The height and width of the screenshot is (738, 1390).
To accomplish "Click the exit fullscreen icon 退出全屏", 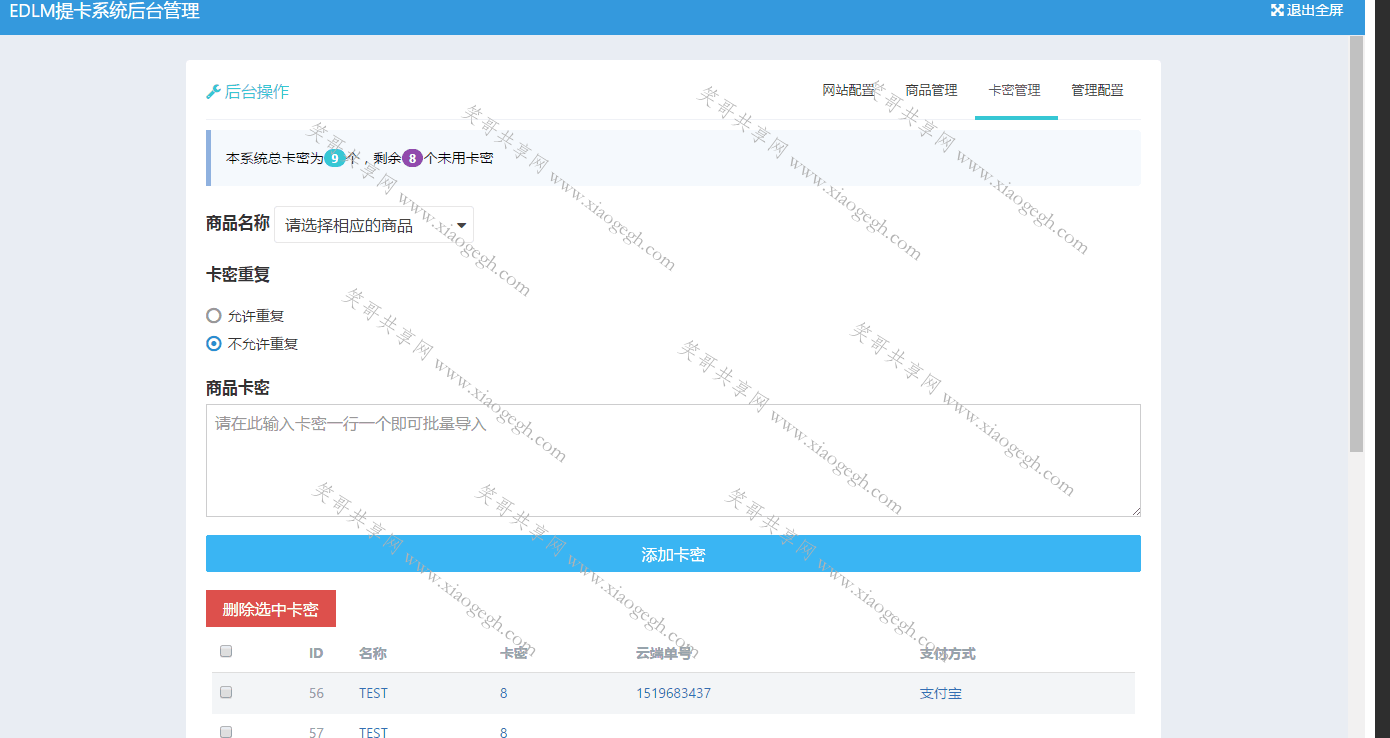I will [x=1277, y=10].
